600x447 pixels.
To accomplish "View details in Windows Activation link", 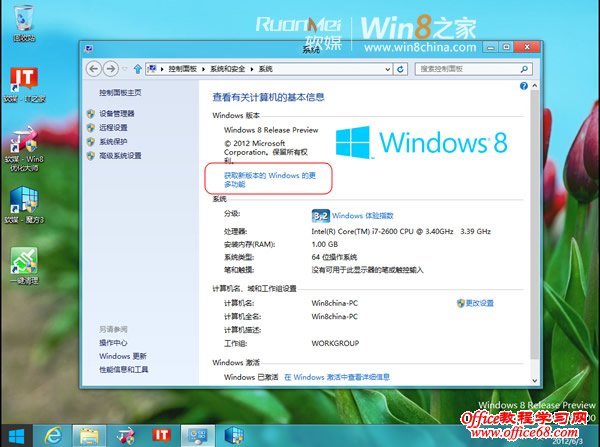I will click(x=337, y=377).
